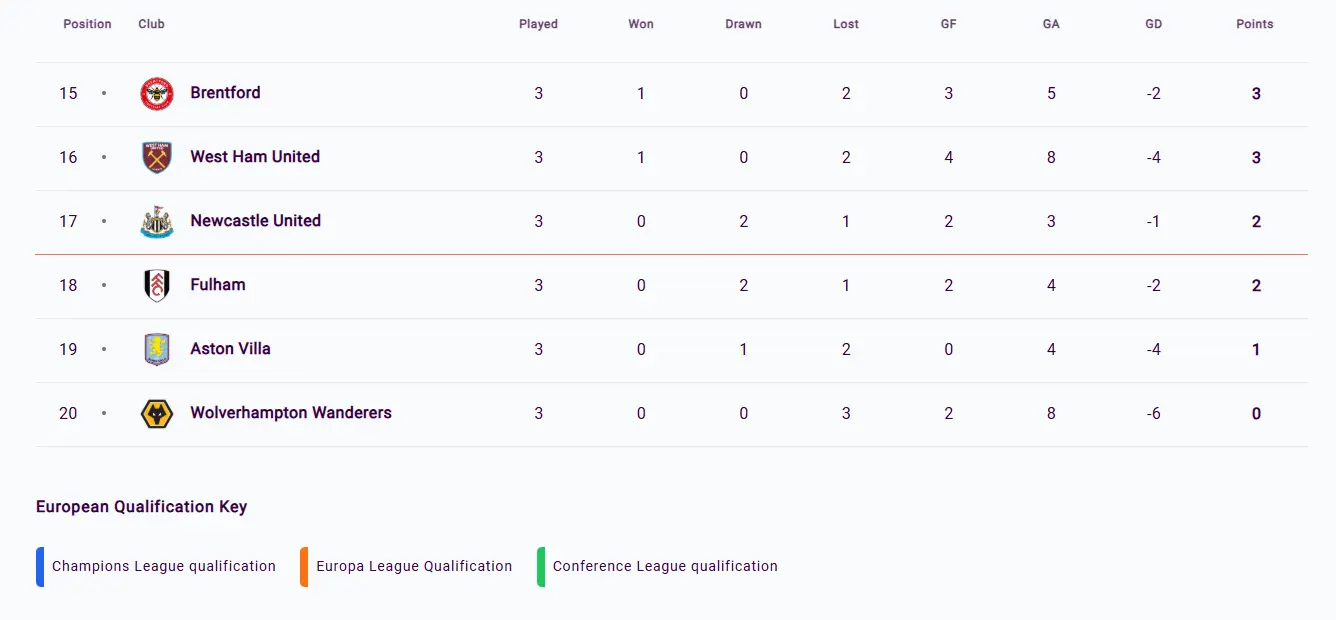
Task: Click the green Conference League qualification bar
Action: coord(543,566)
